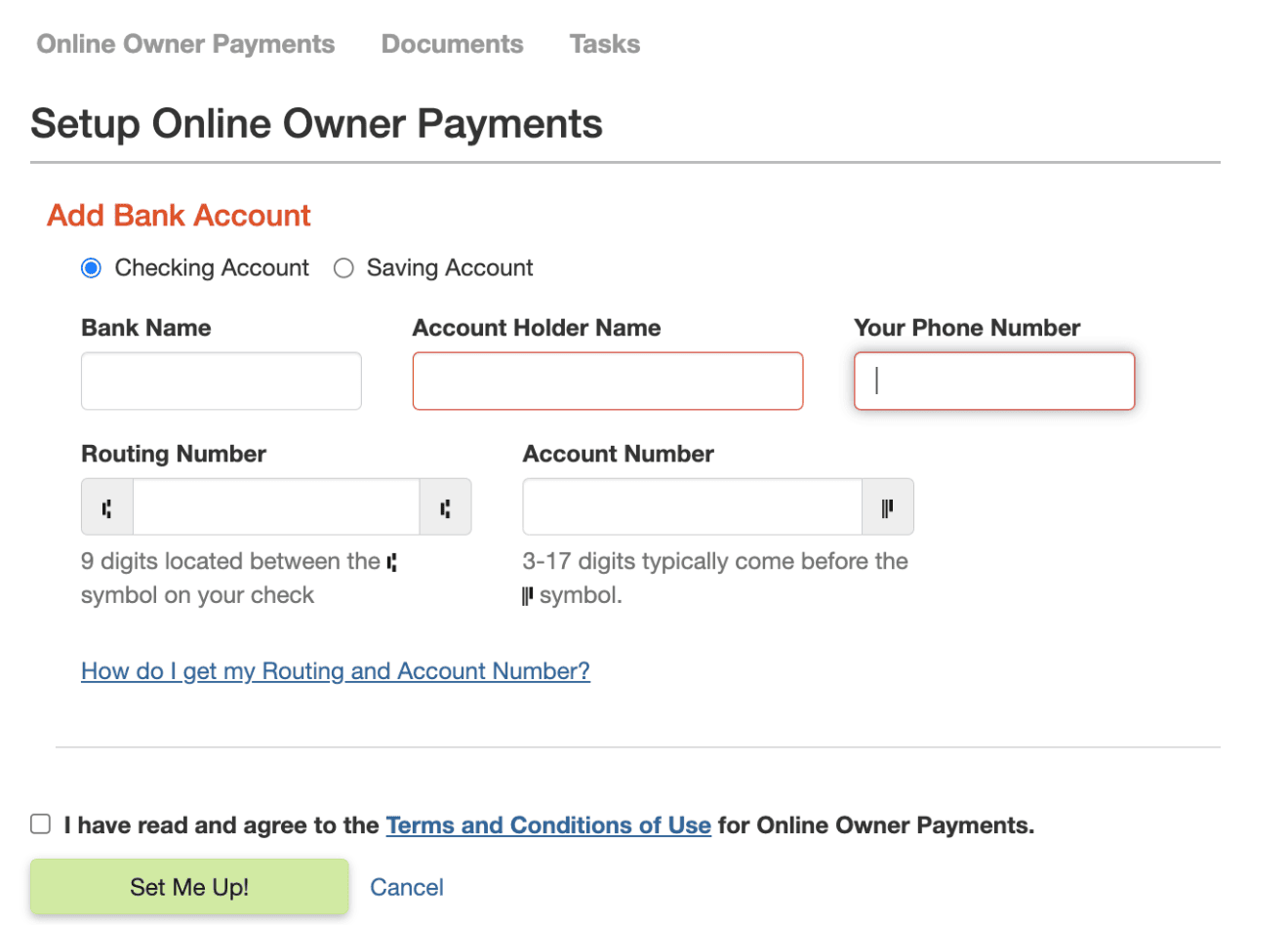1288x925 pixels.
Task: Switch to the Documents tab
Action: pos(452,44)
